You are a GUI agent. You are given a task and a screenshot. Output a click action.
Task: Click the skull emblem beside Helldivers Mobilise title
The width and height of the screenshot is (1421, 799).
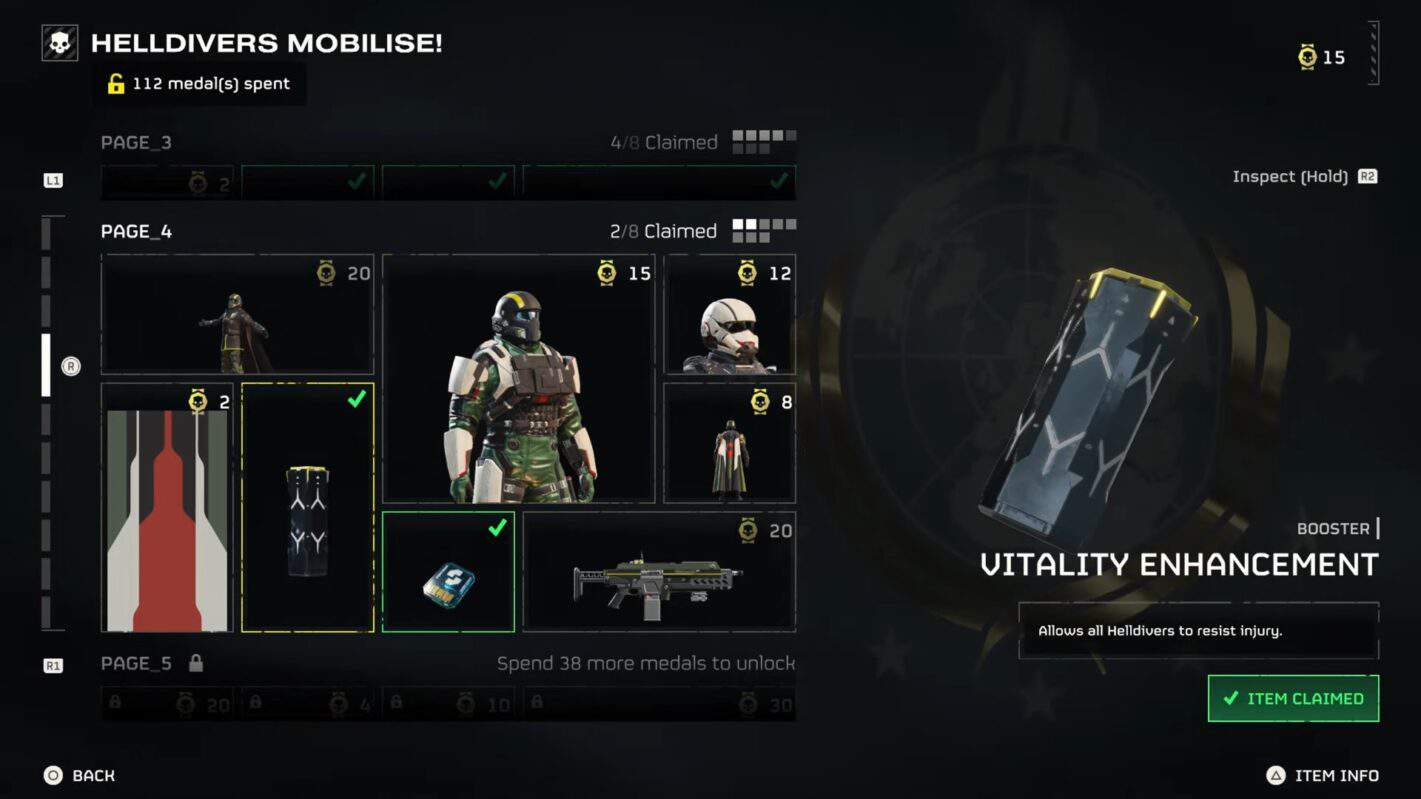click(60, 43)
